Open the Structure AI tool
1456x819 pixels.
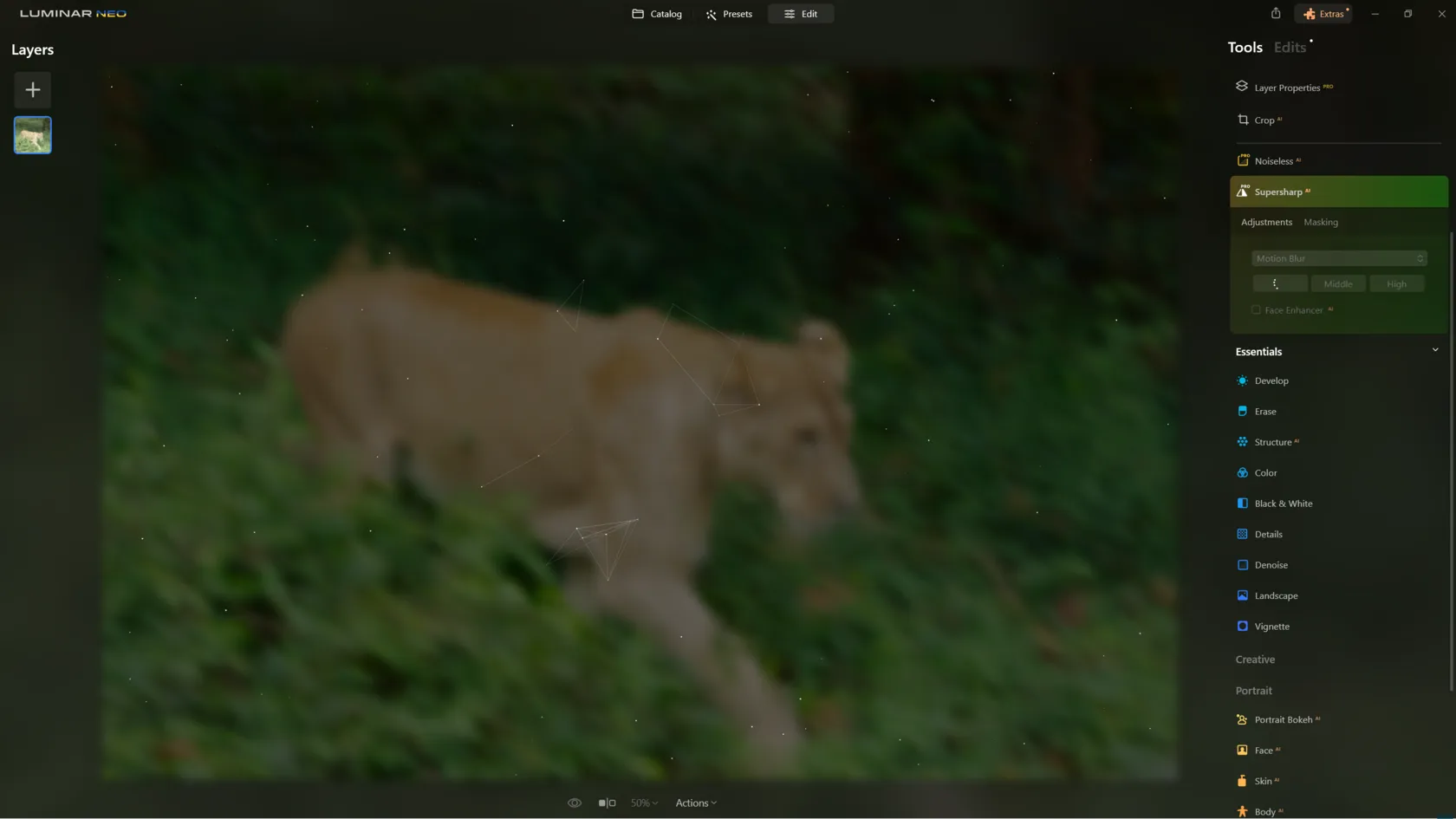point(1272,442)
